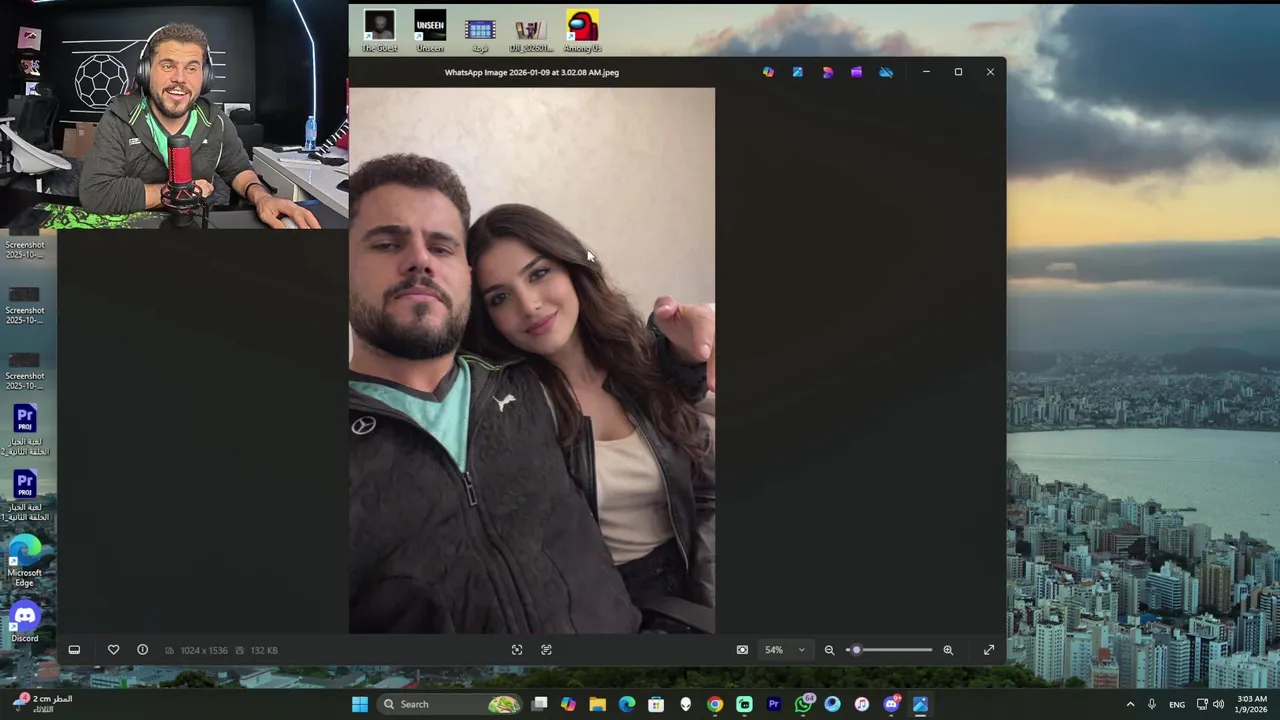The image size is (1280, 720).
Task: Click the selfie photo in the viewer
Action: point(532,360)
